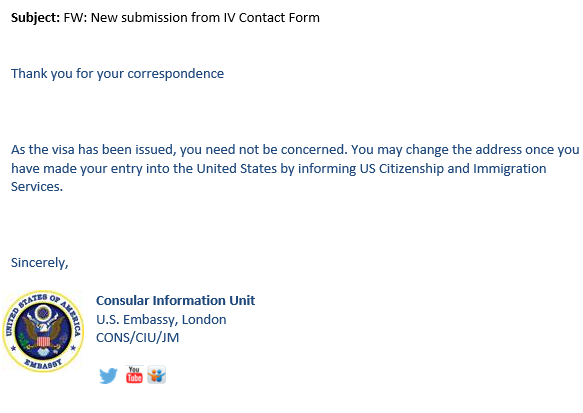The image size is (583, 413).
Task: Click the 'CONS/CIU/JM' reference code
Action: pyautogui.click(x=138, y=338)
